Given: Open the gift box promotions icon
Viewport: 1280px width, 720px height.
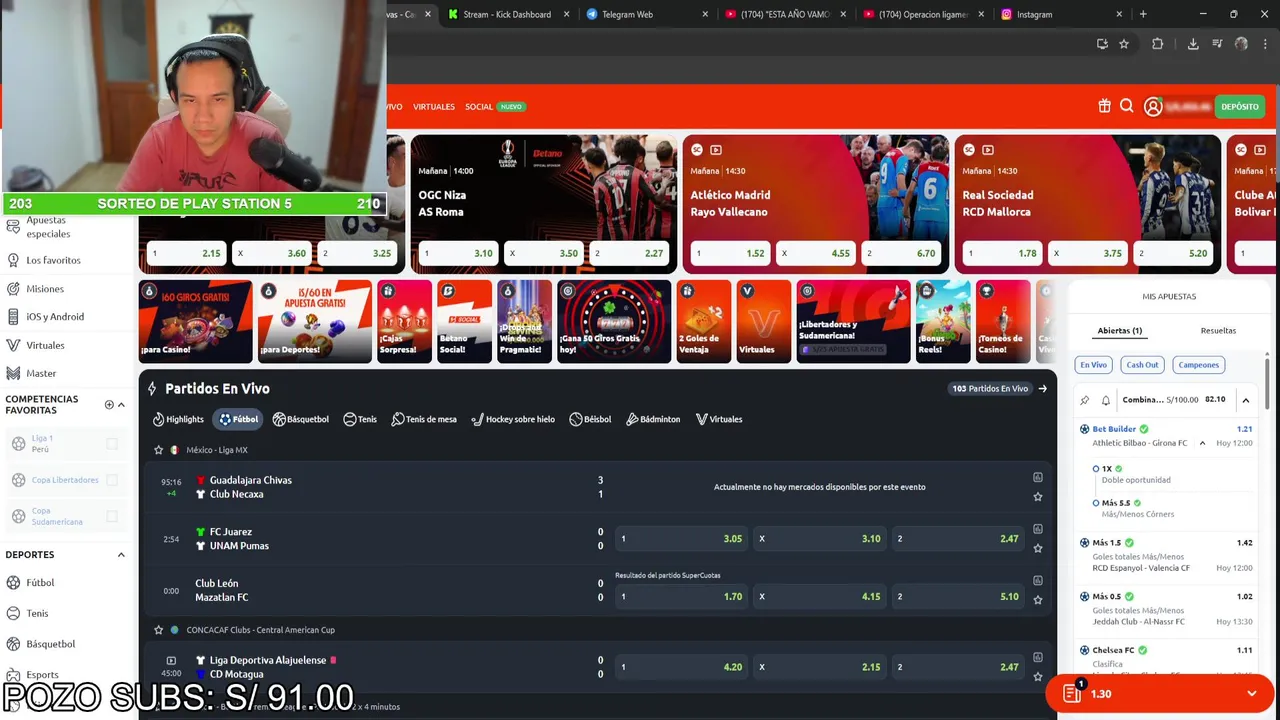Looking at the screenshot, I should click(1104, 106).
